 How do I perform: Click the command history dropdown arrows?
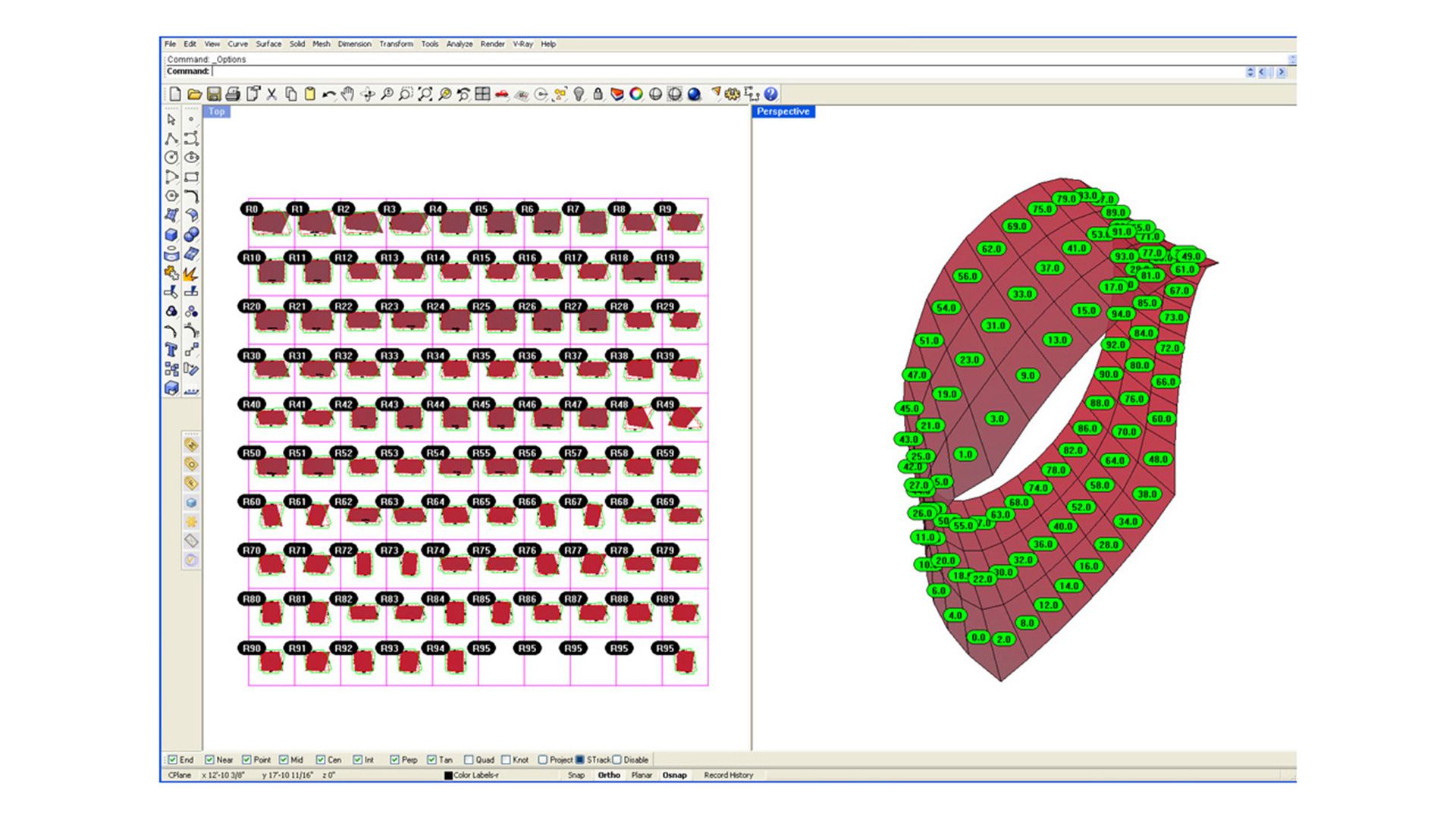coord(1250,72)
